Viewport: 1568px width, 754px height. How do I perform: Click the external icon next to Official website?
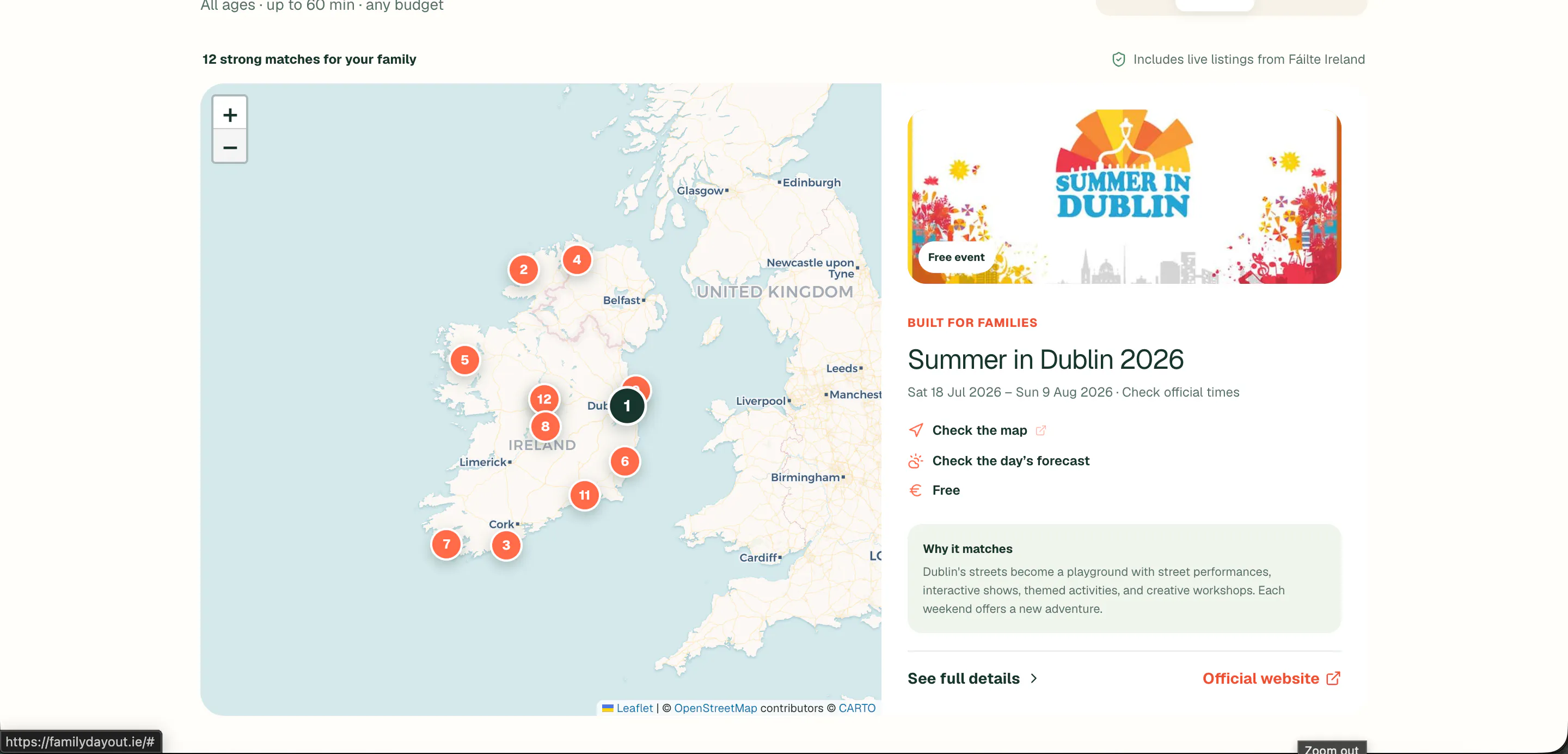pyautogui.click(x=1333, y=678)
